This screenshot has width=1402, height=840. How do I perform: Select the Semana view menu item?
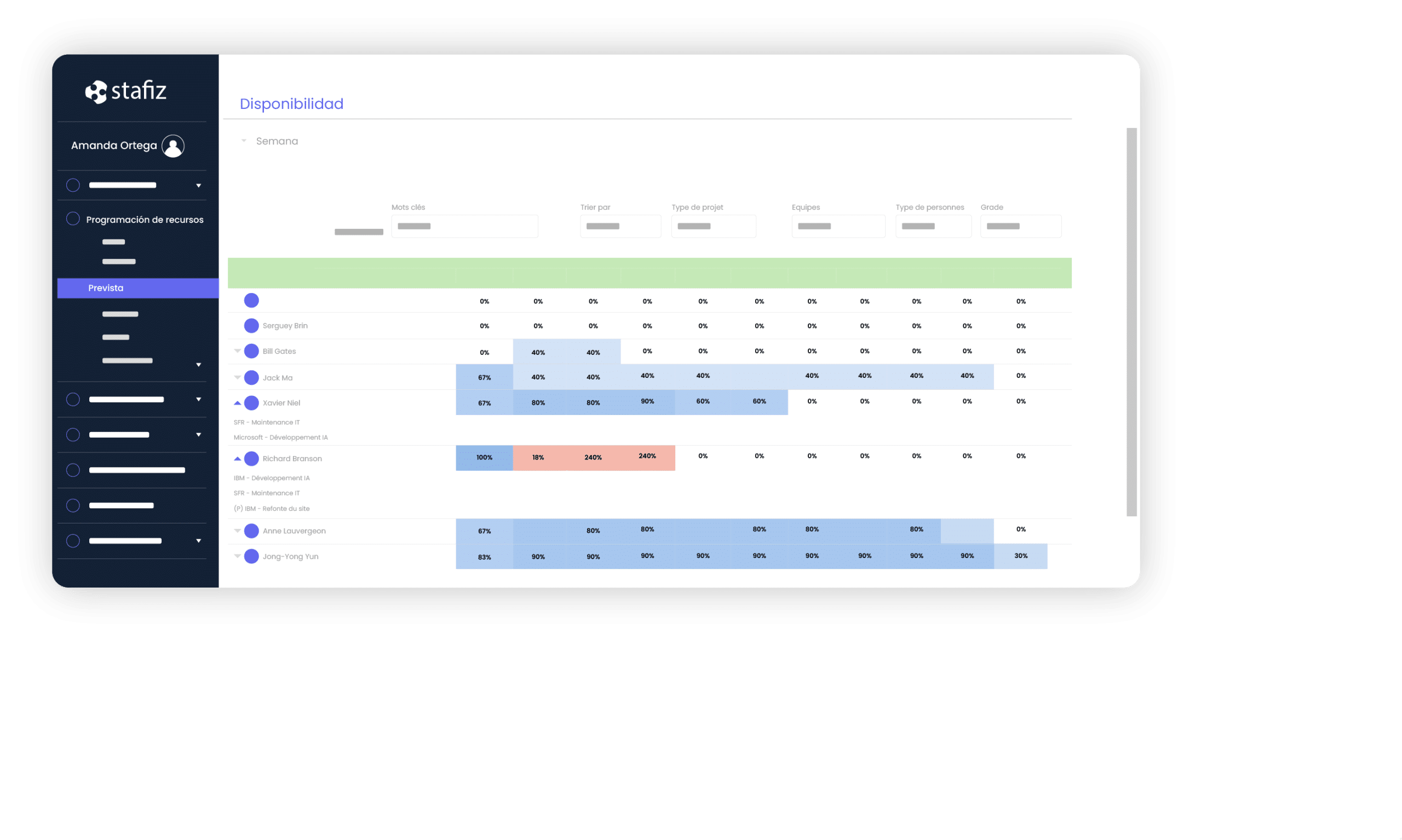point(278,140)
